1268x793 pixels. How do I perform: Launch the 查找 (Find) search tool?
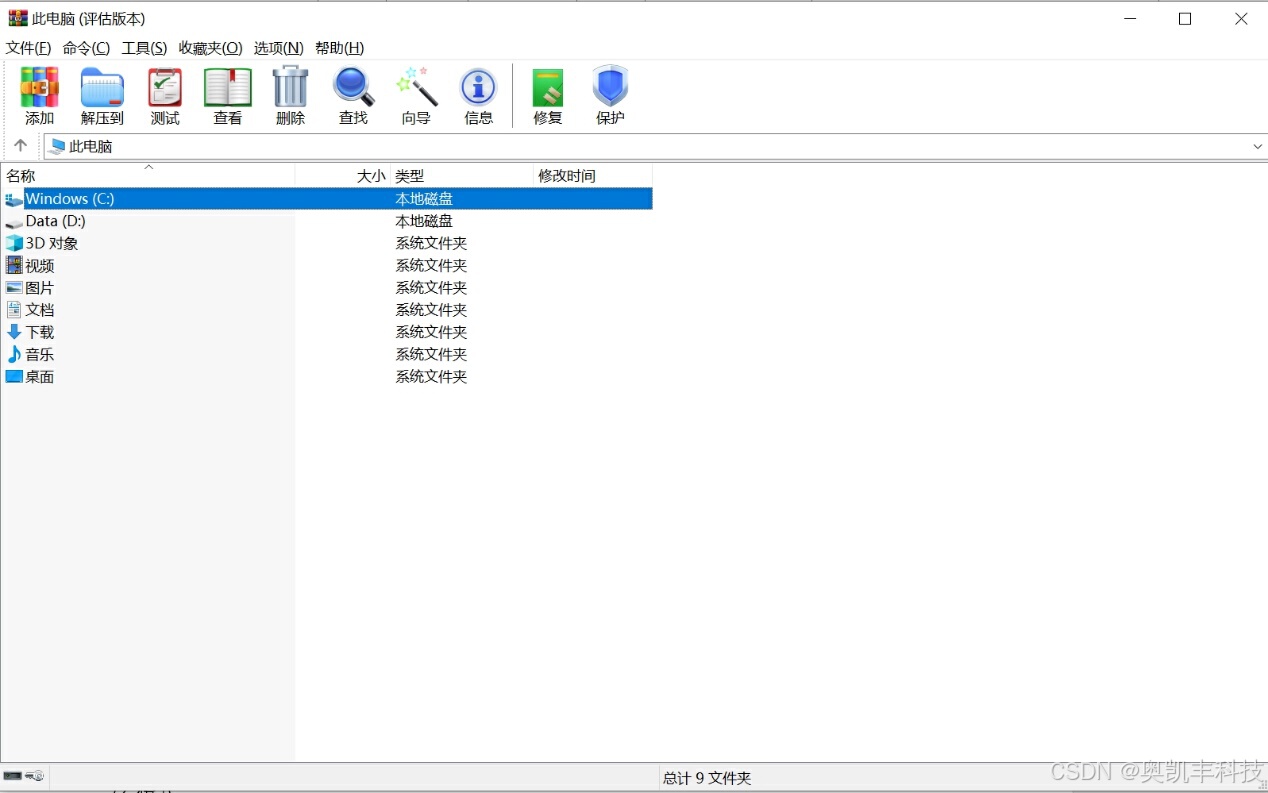pos(352,95)
